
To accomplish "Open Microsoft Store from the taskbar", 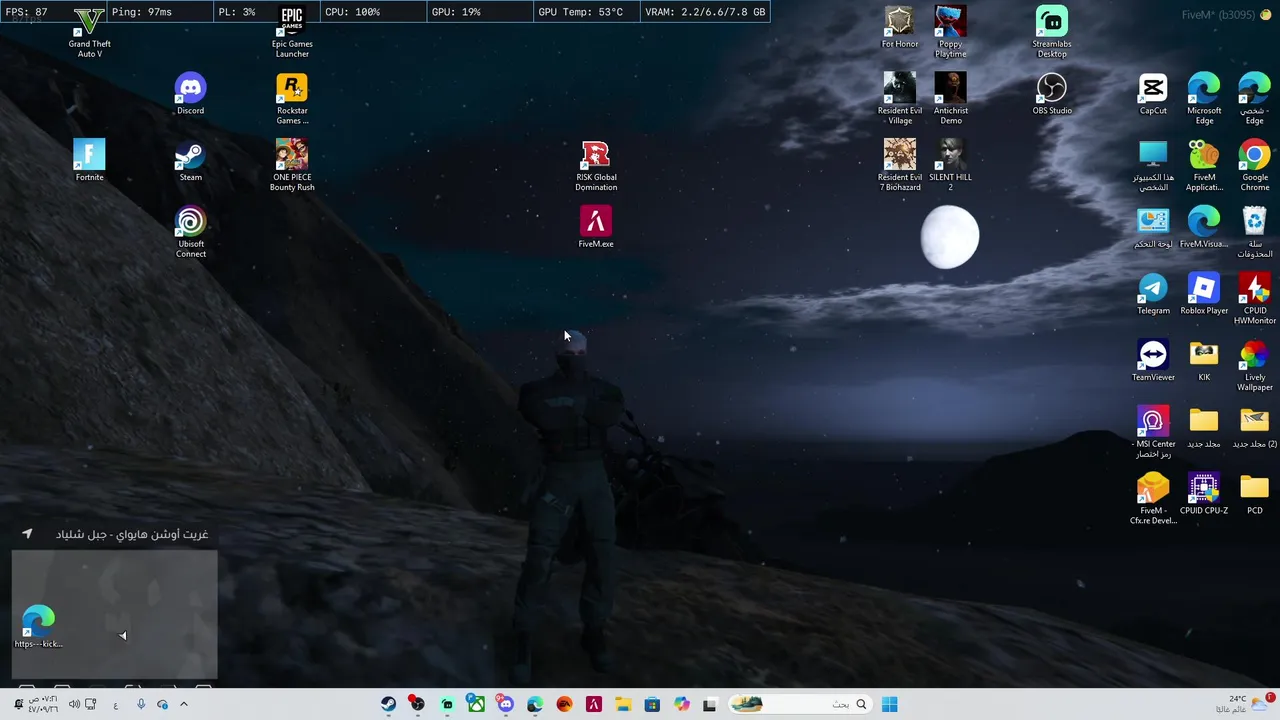I will point(652,704).
